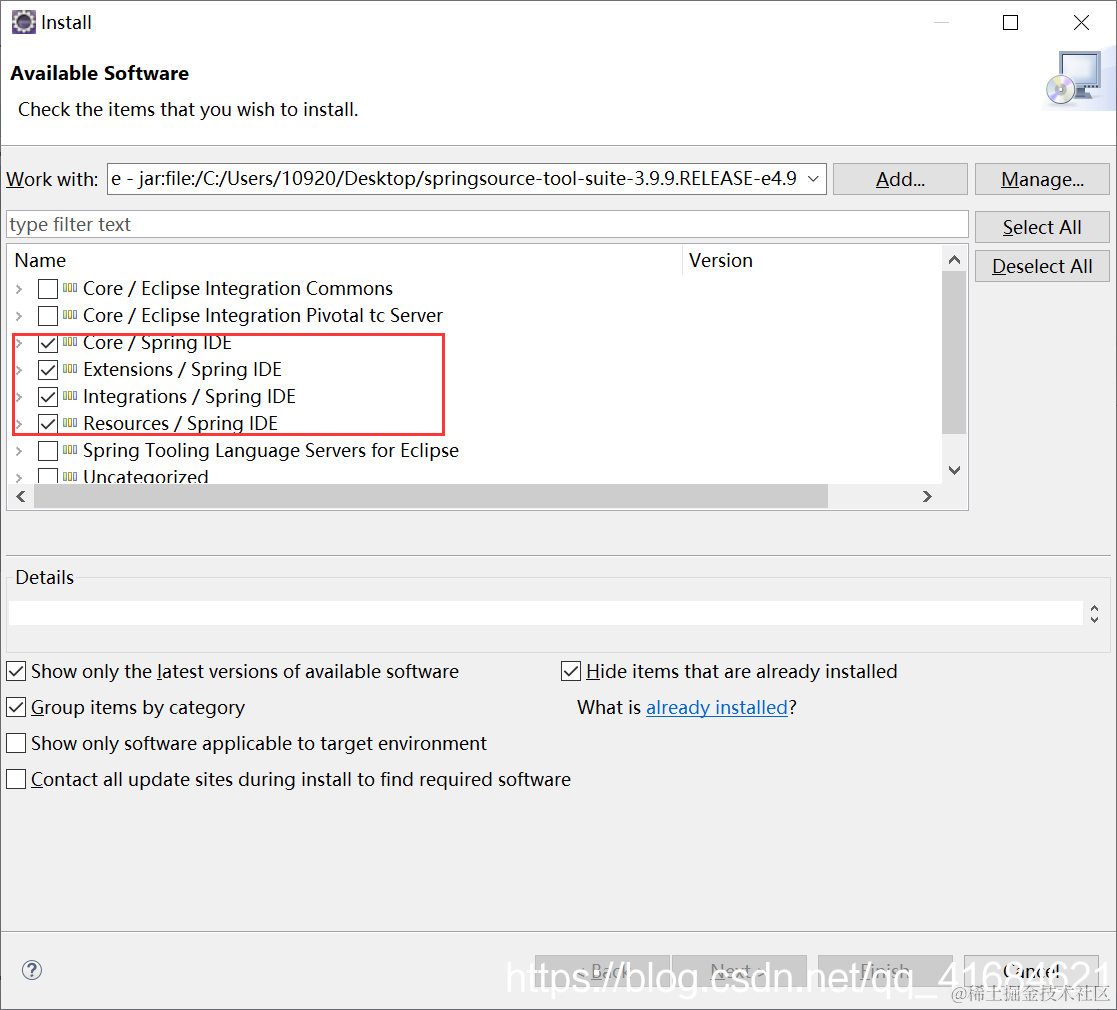The height and width of the screenshot is (1010, 1117).
Task: Click category icon beside Spring Tooling Language Servers
Action: tap(70, 449)
